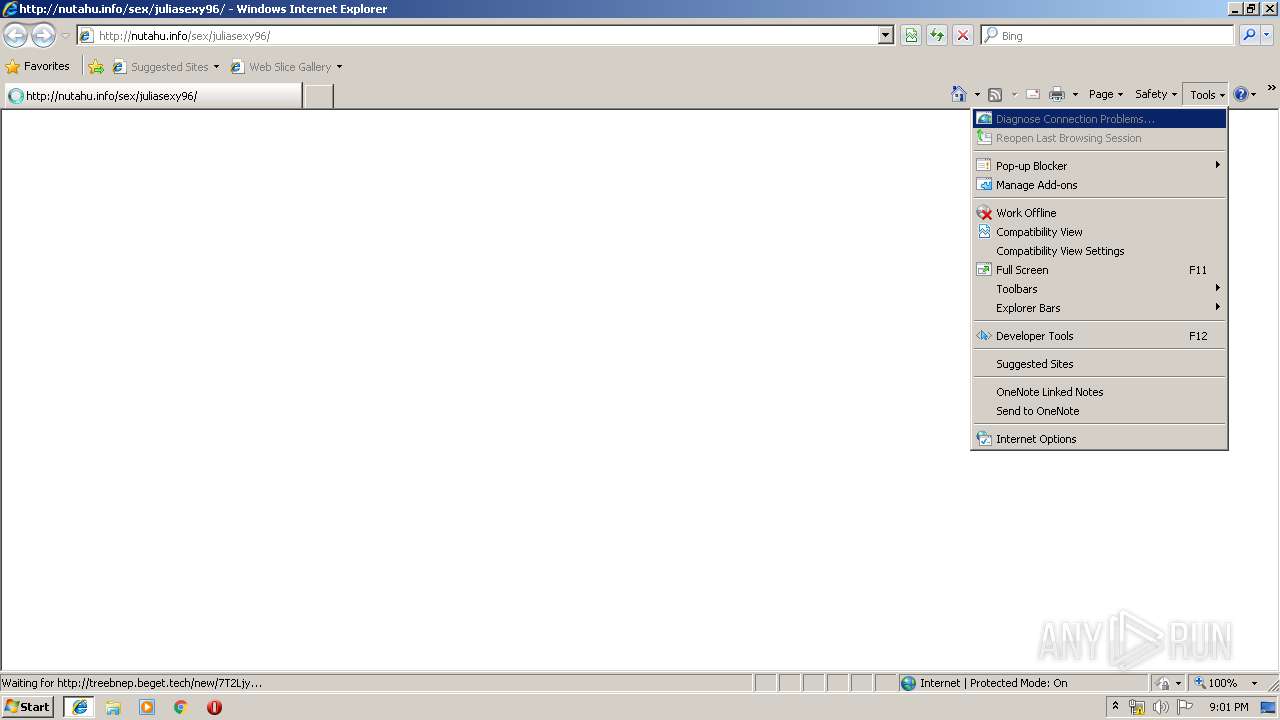The width and height of the screenshot is (1280, 720).
Task: Open search provider dropdown arrow
Action: 1267,36
